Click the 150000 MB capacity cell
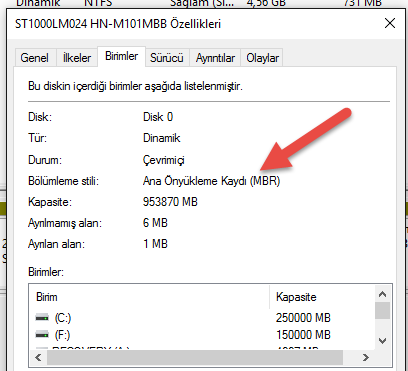The image size is (408, 371). [303, 334]
